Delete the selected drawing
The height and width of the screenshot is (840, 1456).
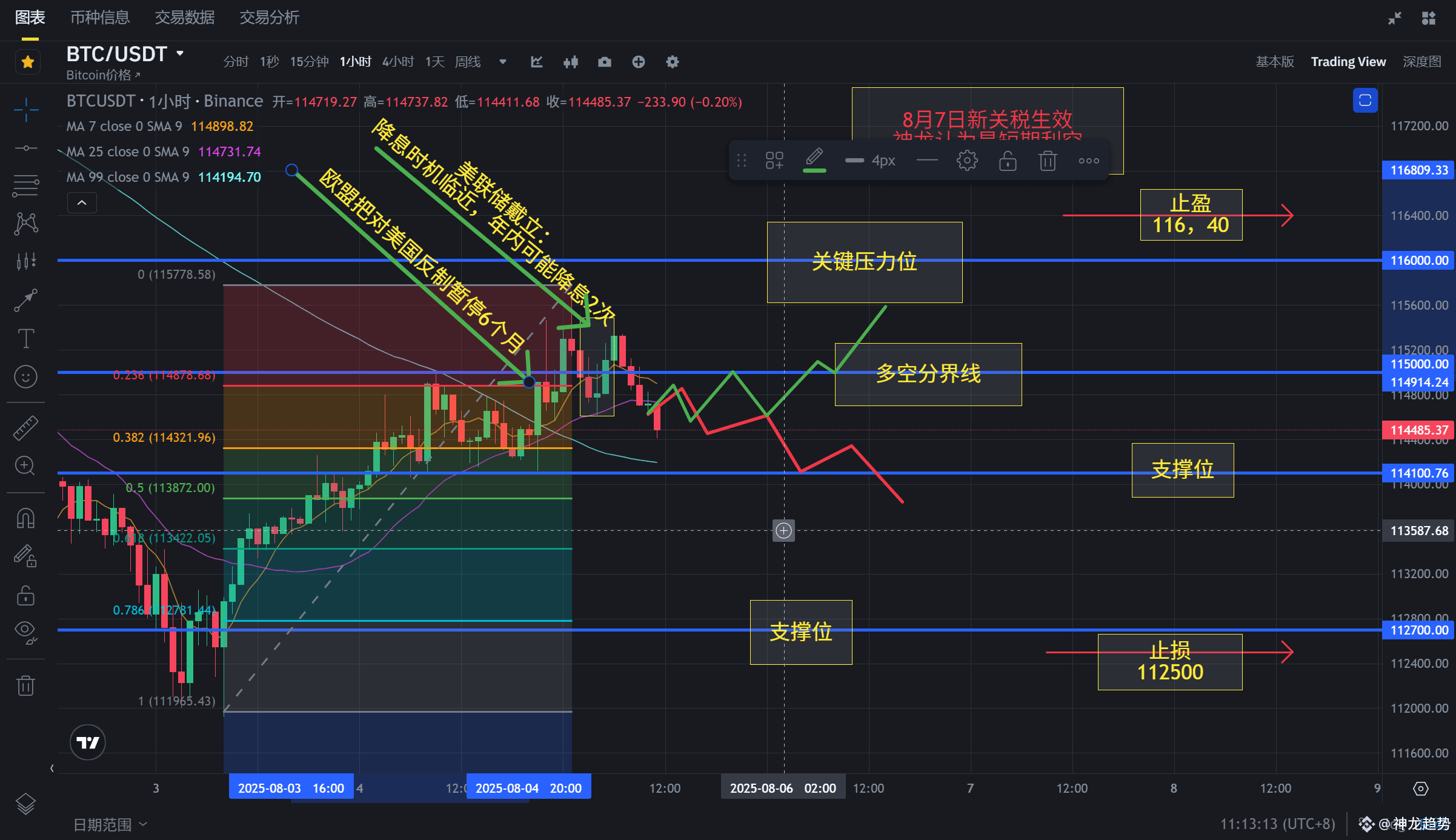point(1048,161)
